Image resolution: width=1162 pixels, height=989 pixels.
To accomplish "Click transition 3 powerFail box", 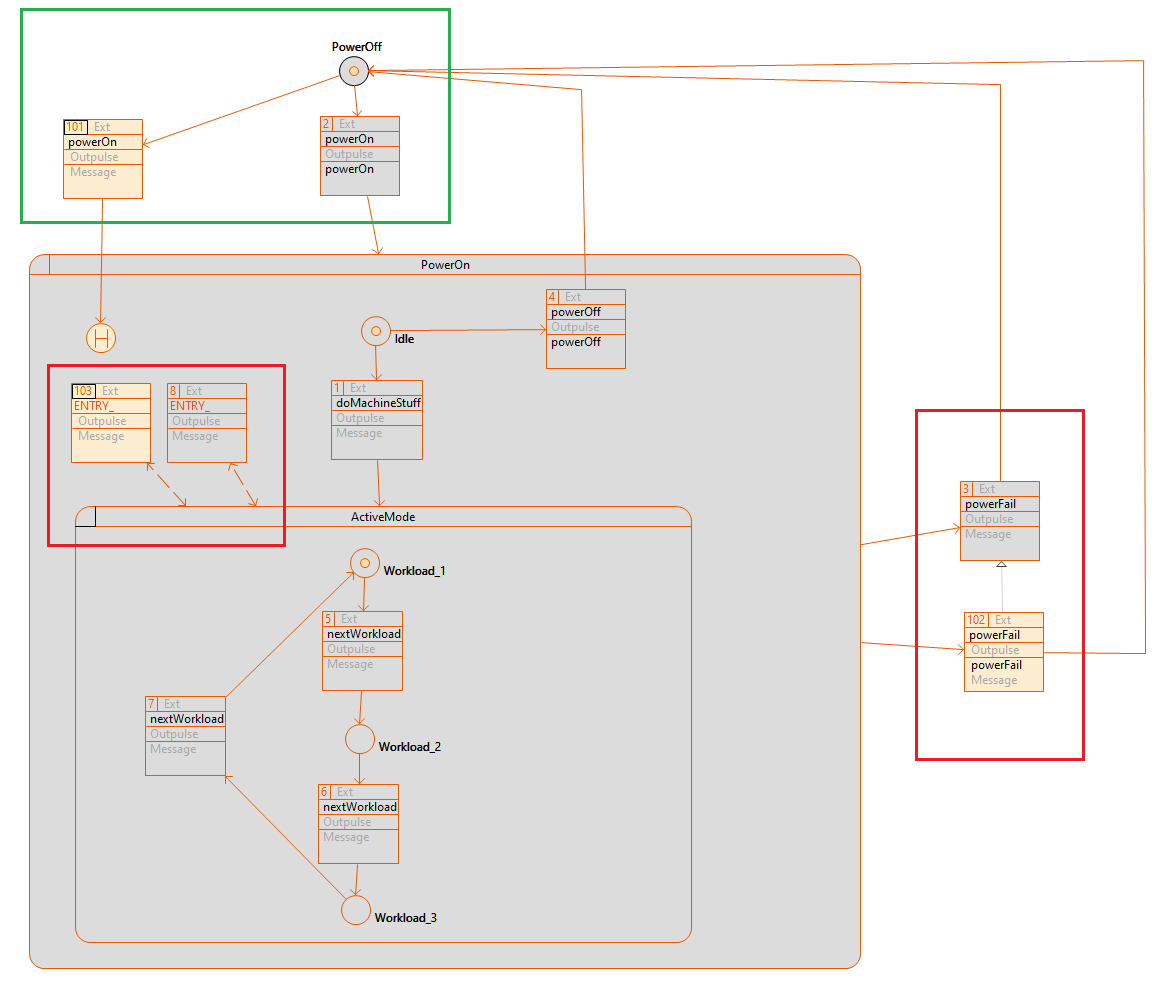I will [x=1000, y=521].
